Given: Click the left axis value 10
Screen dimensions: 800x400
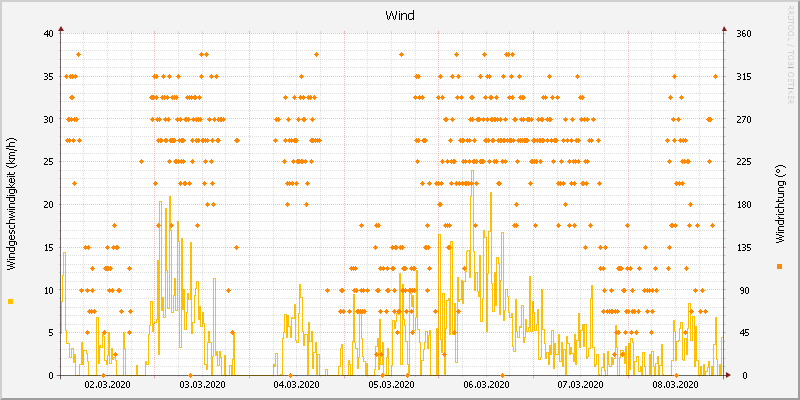Looking at the screenshot, I should pyautogui.click(x=48, y=290).
